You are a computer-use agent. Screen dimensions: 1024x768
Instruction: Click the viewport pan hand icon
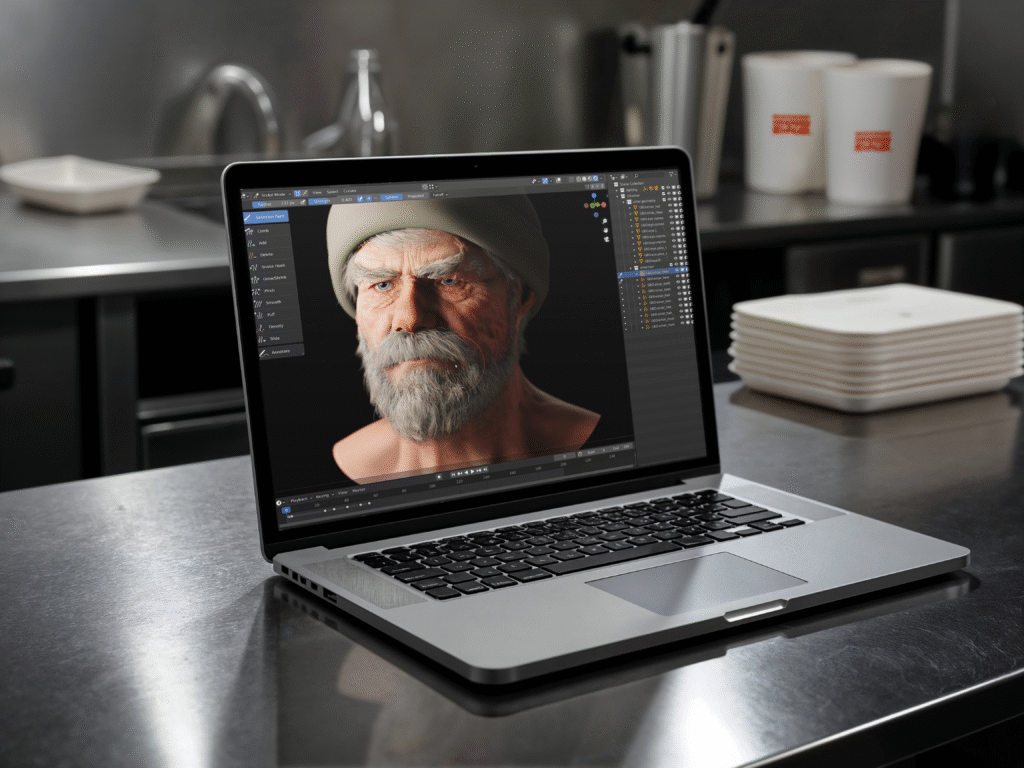click(605, 231)
